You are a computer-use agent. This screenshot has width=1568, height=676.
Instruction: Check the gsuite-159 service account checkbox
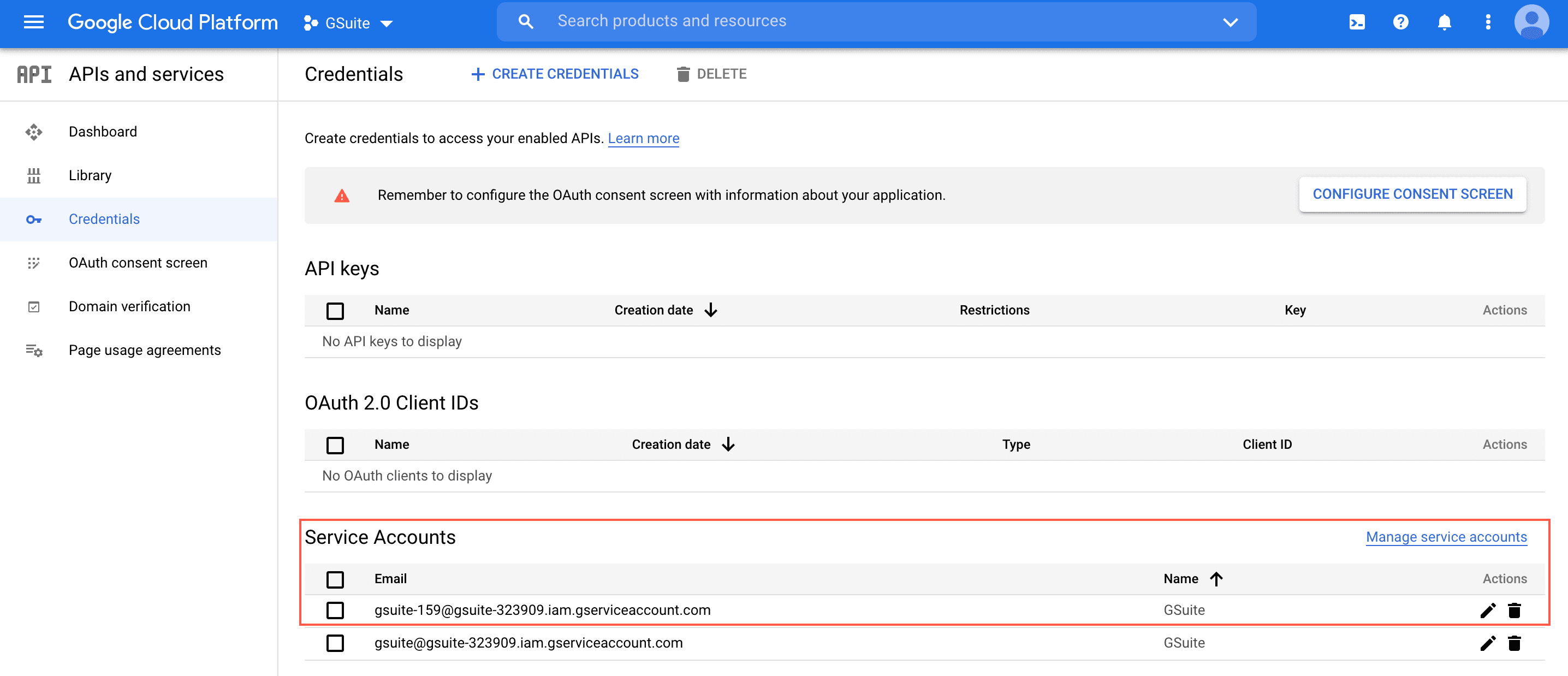pos(335,610)
